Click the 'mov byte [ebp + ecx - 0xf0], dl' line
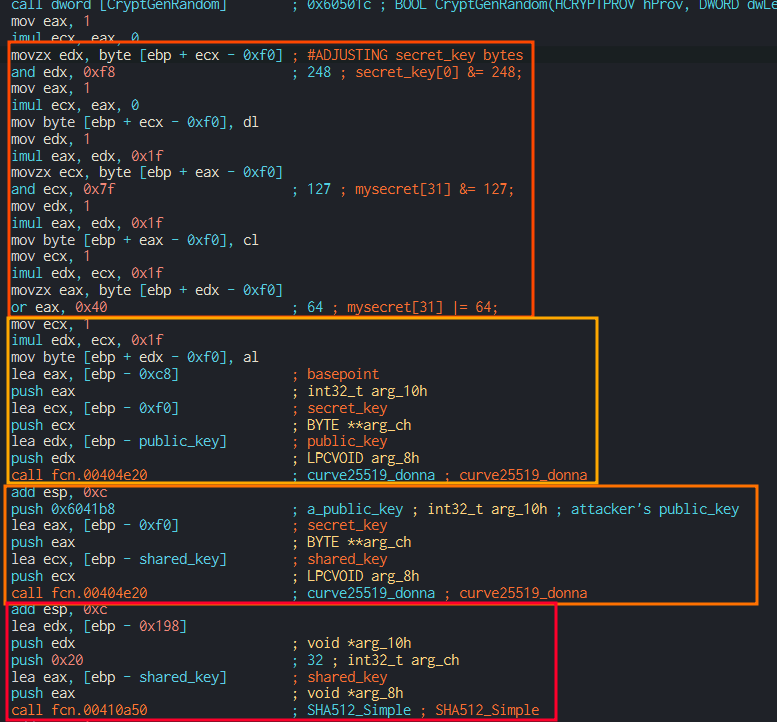 (x=135, y=122)
